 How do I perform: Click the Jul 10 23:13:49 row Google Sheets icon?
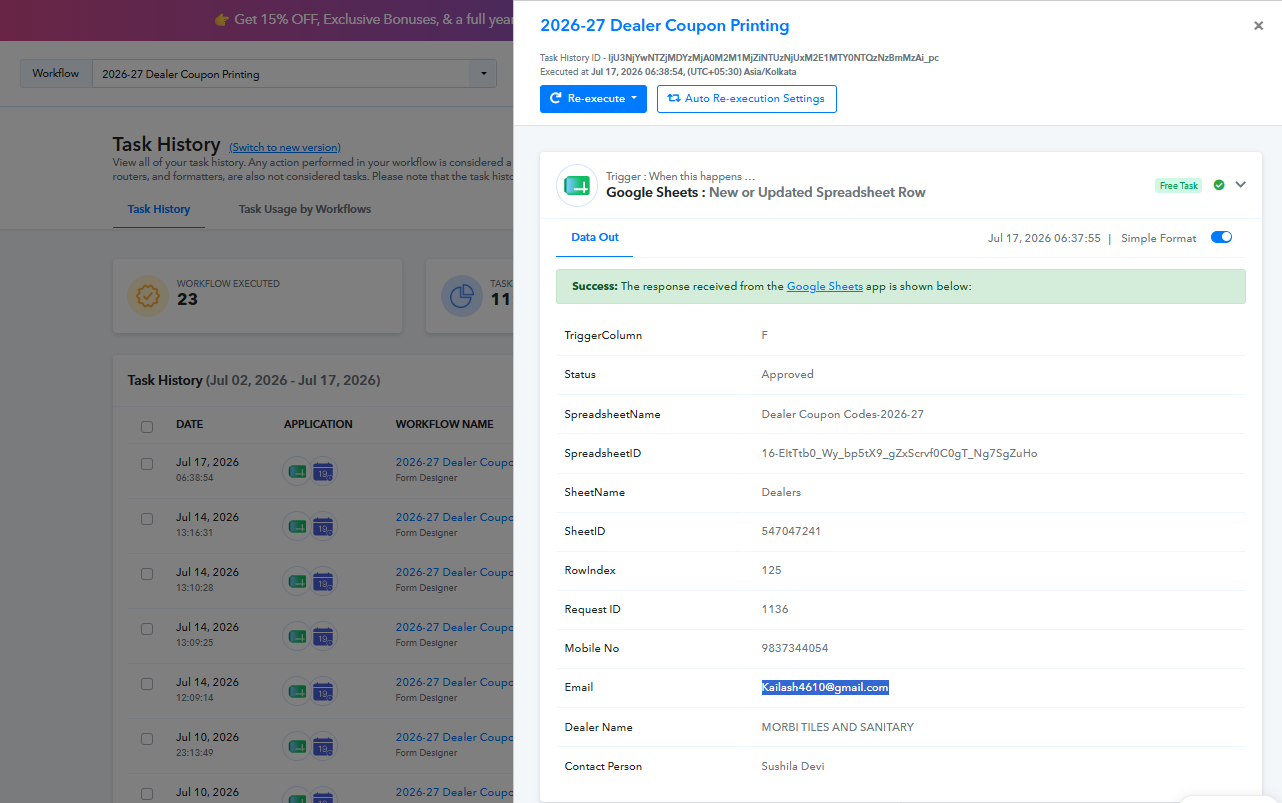(x=297, y=746)
